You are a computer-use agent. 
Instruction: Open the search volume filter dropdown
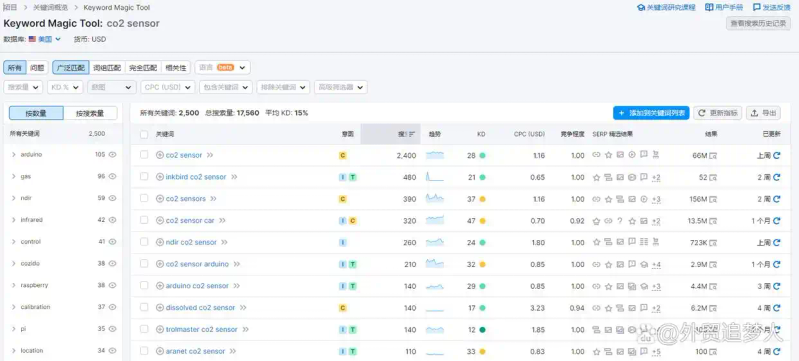tap(23, 87)
